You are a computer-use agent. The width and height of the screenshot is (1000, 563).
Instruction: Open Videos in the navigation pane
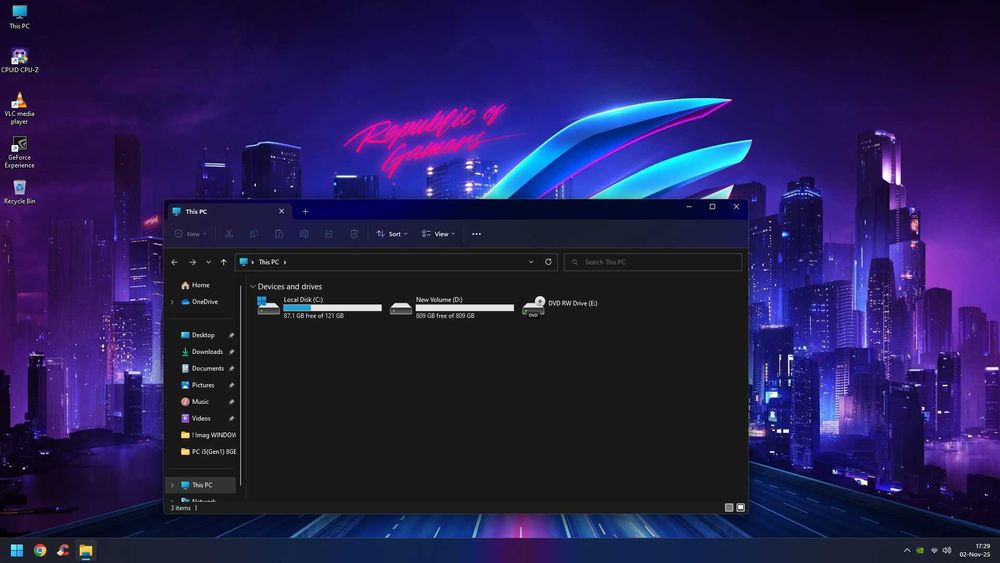195,418
